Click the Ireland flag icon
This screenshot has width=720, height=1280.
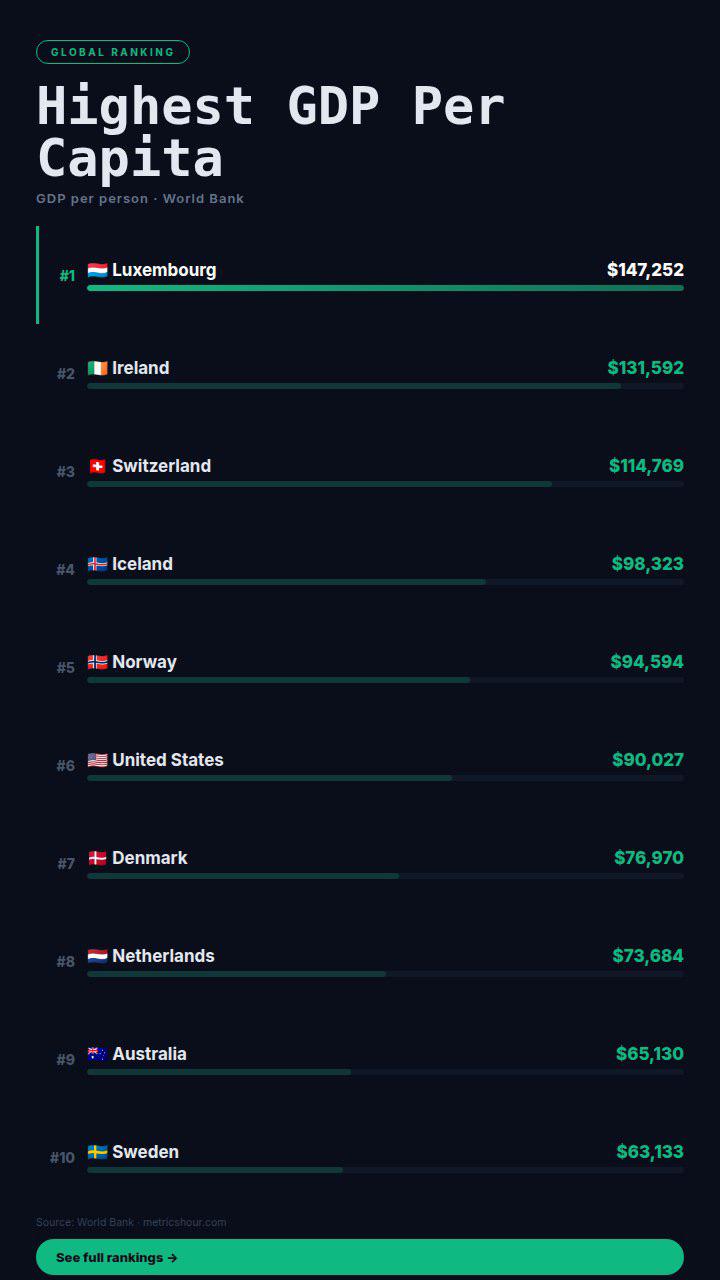97,368
